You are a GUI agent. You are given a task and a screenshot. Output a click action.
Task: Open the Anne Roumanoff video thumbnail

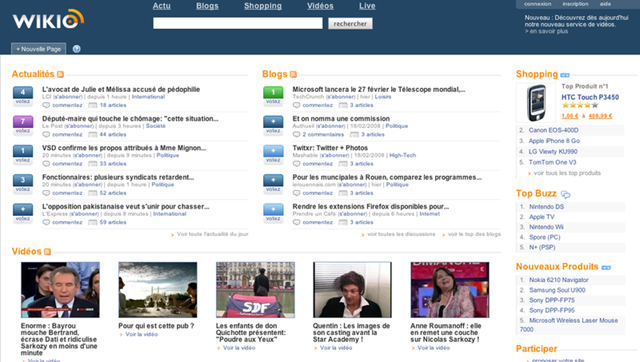pyautogui.click(x=450, y=290)
